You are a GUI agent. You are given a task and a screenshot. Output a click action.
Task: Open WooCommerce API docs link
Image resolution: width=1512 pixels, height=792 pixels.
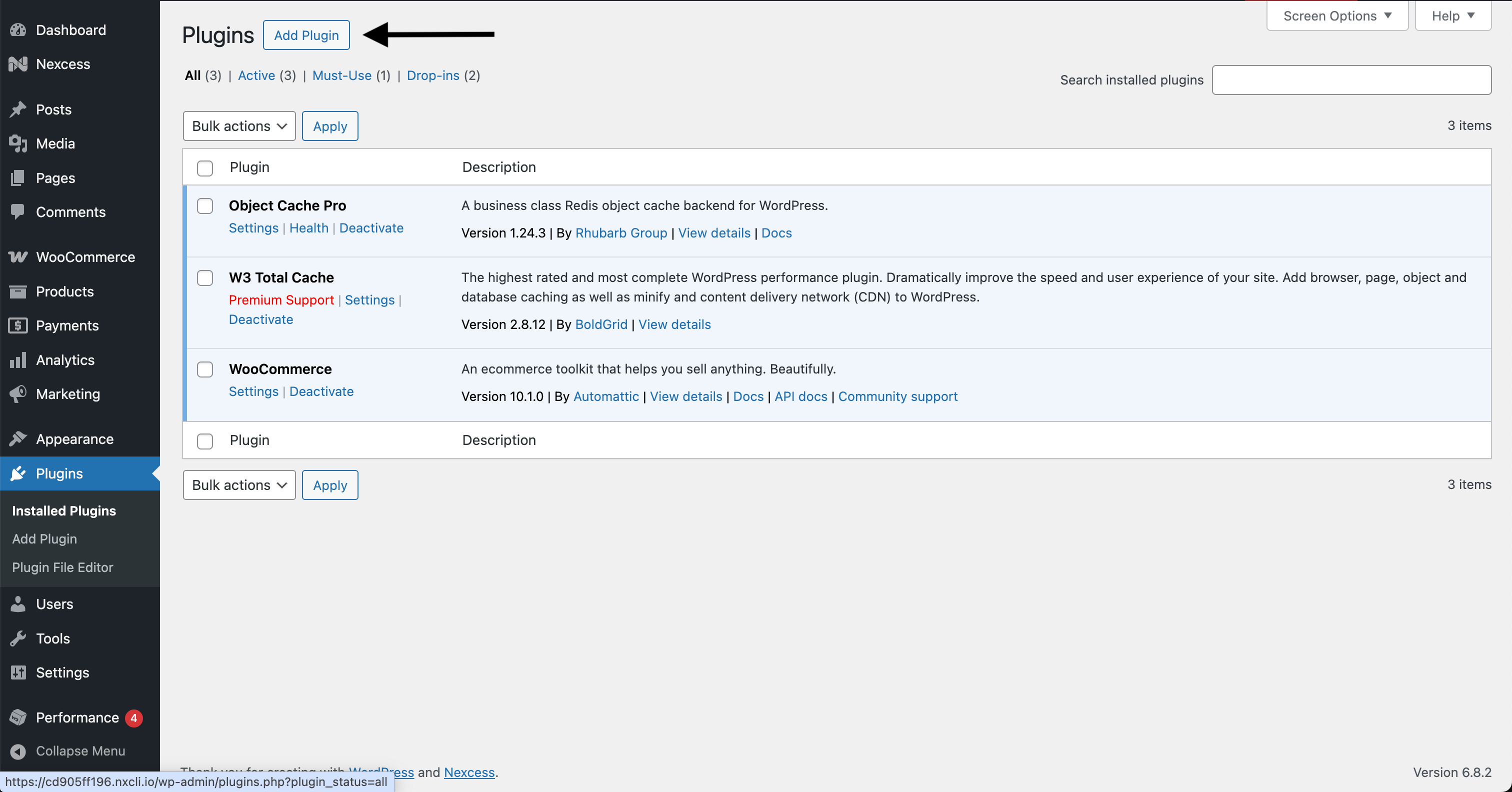[x=800, y=396]
